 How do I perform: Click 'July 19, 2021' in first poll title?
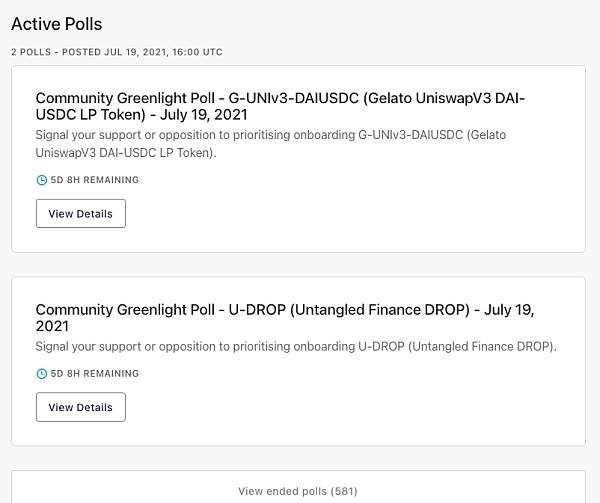(x=204, y=115)
